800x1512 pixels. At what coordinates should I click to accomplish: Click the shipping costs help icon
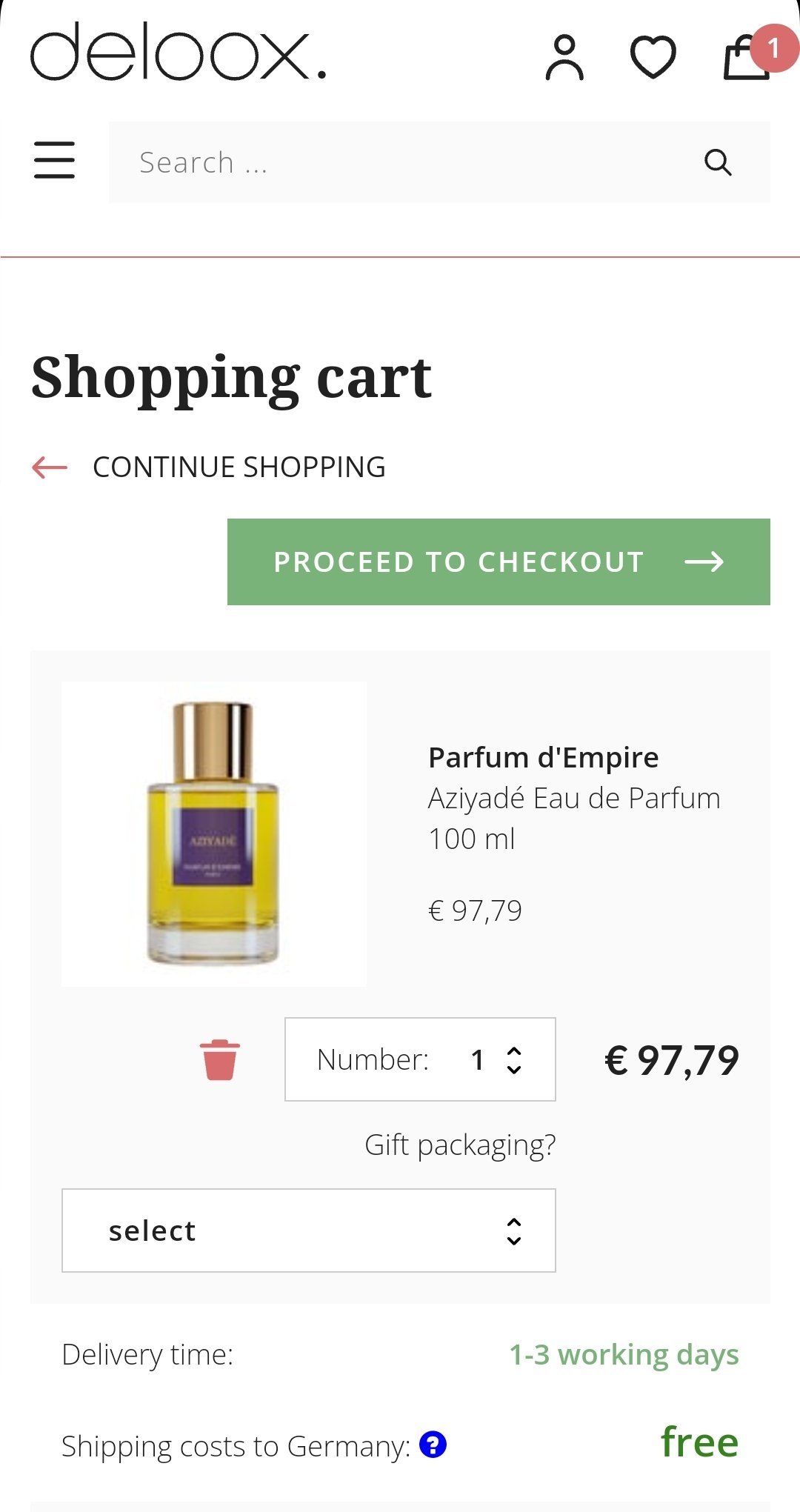(x=433, y=1445)
